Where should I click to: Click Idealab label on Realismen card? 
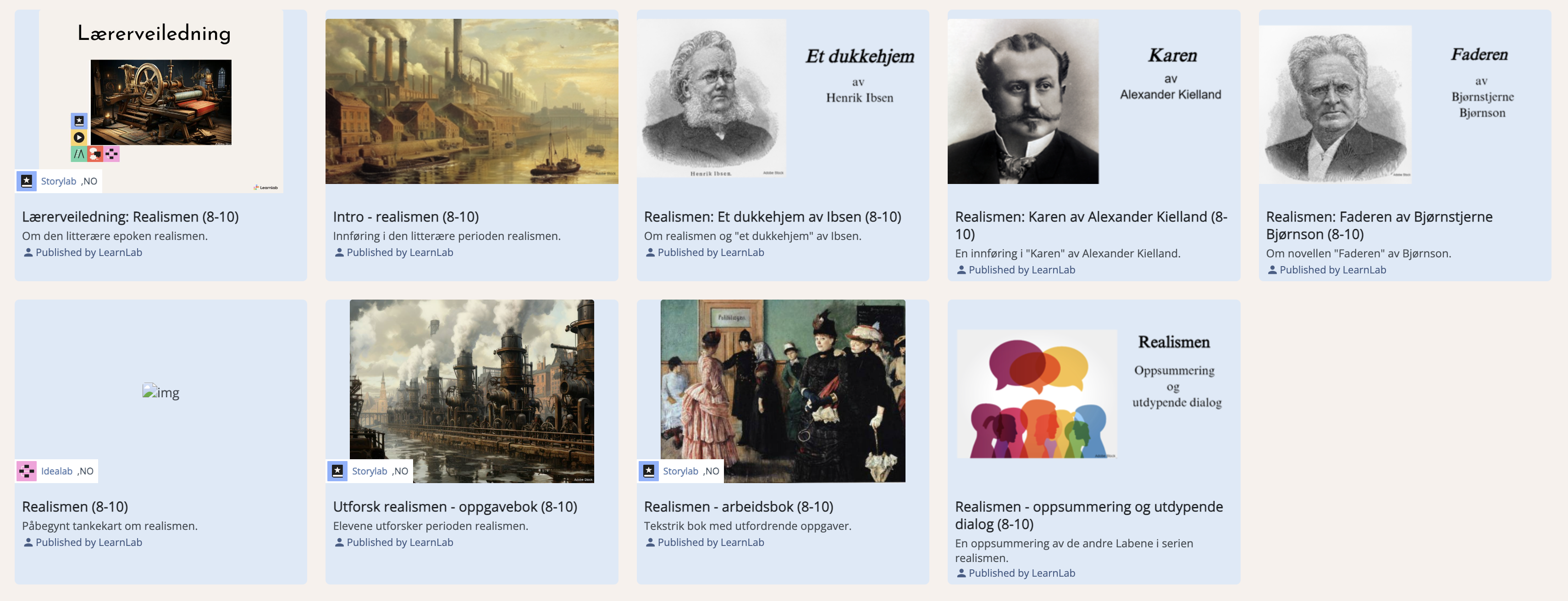click(x=56, y=471)
